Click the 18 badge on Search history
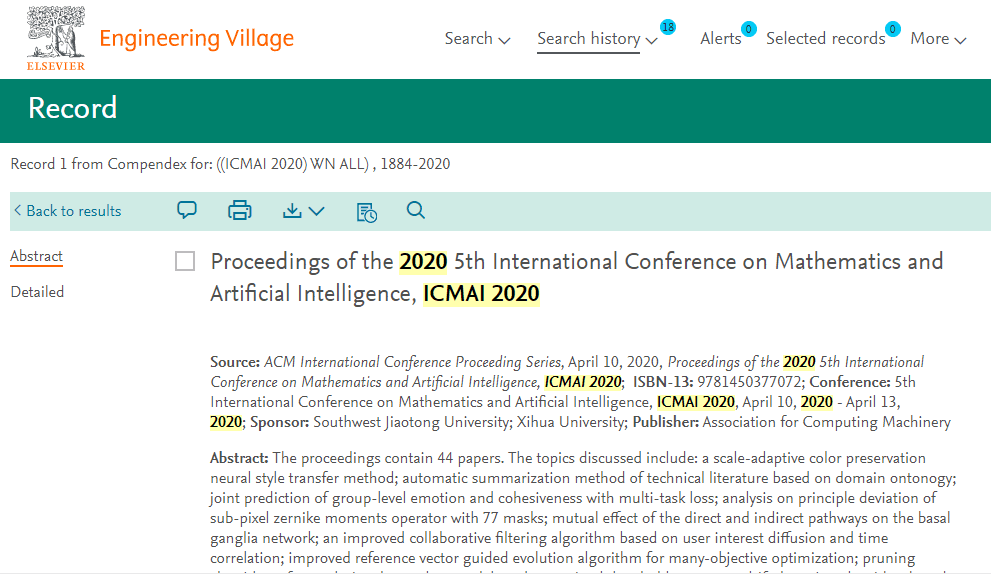Image resolution: width=991 pixels, height=574 pixels. 667,27
